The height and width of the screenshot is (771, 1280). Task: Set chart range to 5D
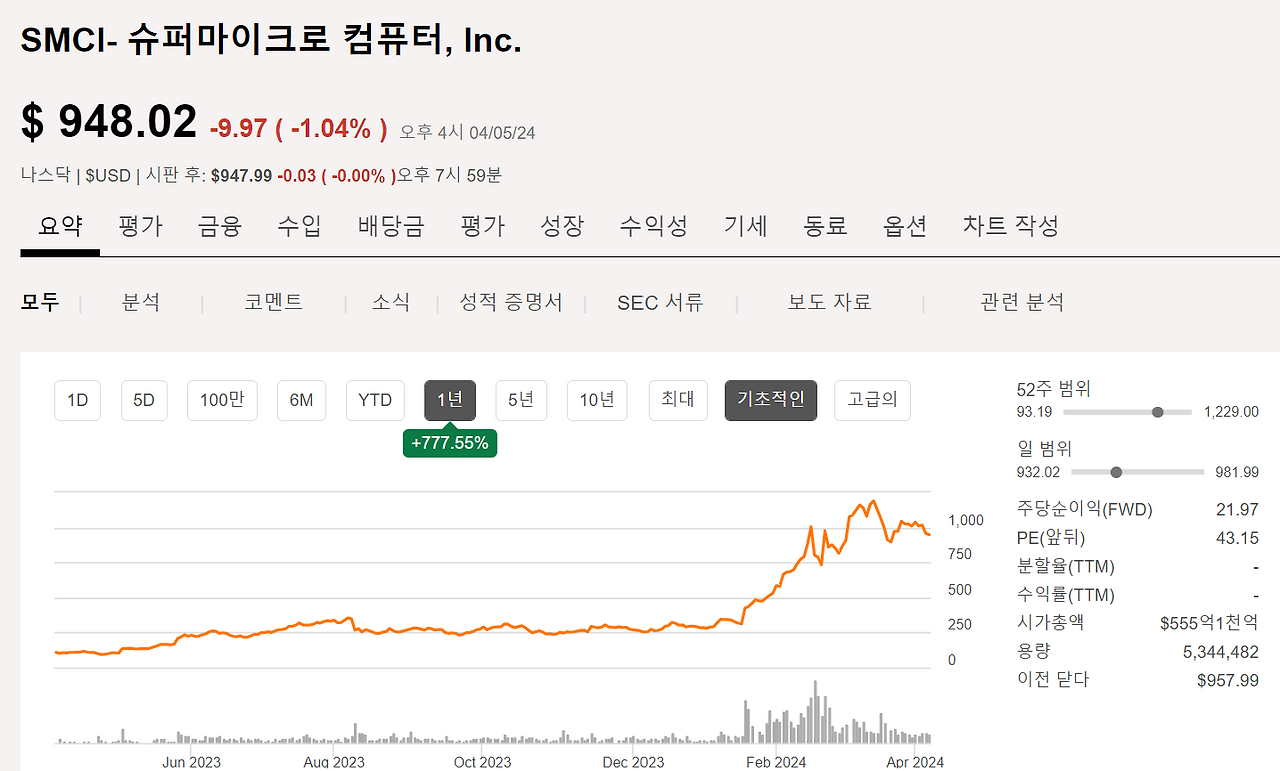(x=144, y=401)
